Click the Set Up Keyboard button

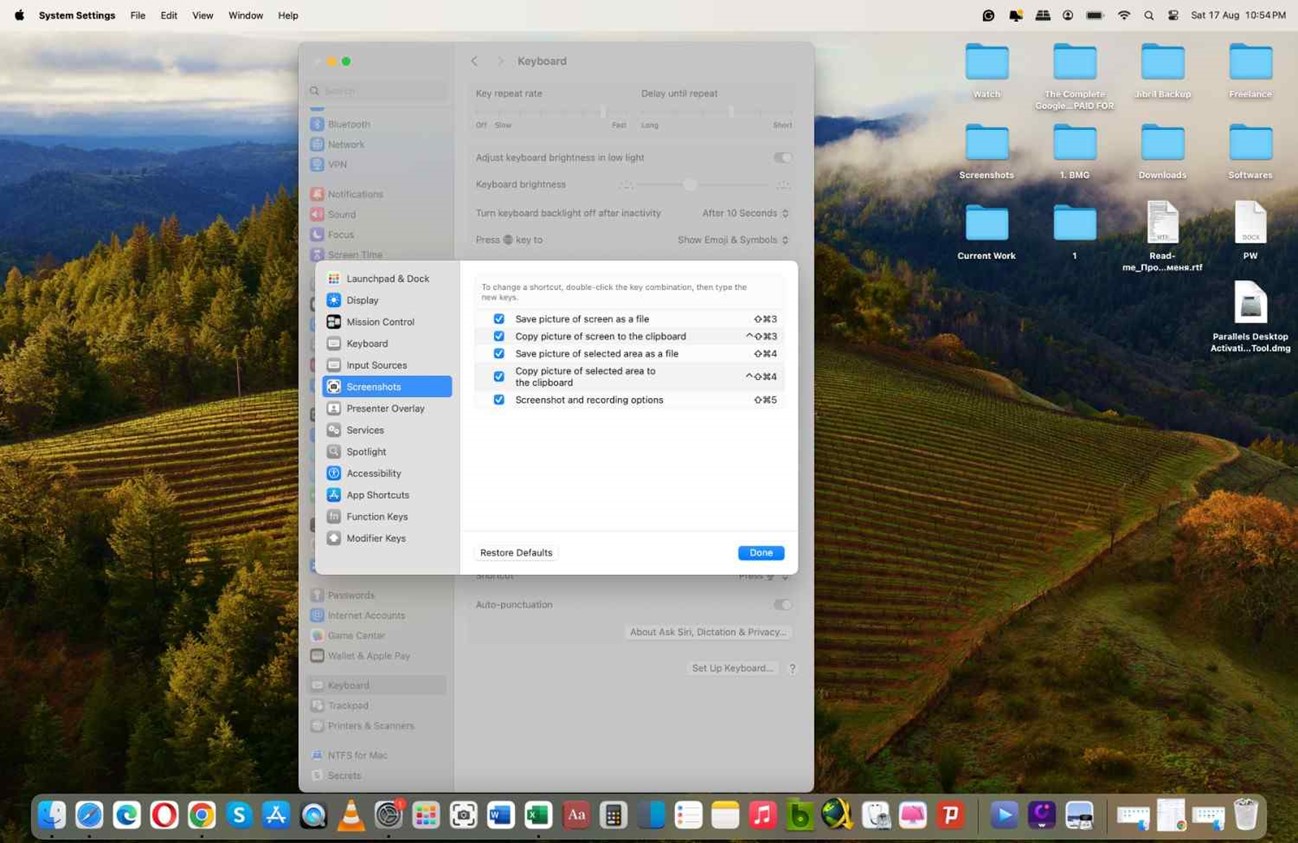pos(733,668)
